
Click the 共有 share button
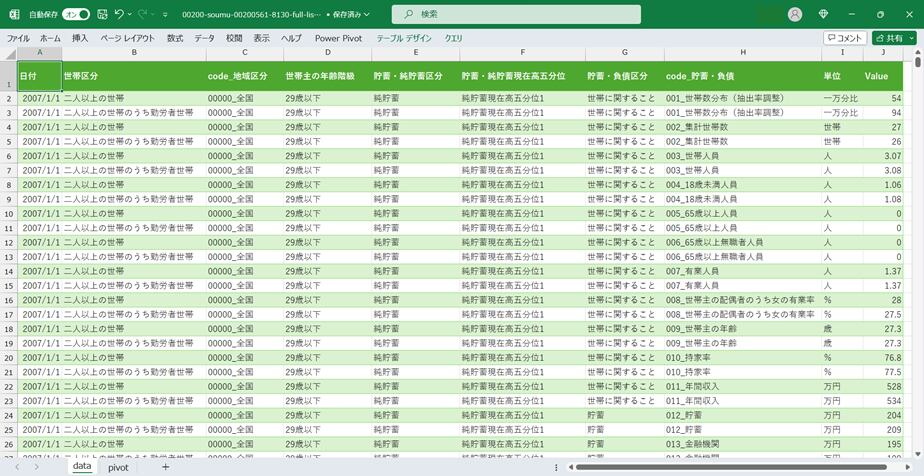pyautogui.click(x=893, y=38)
